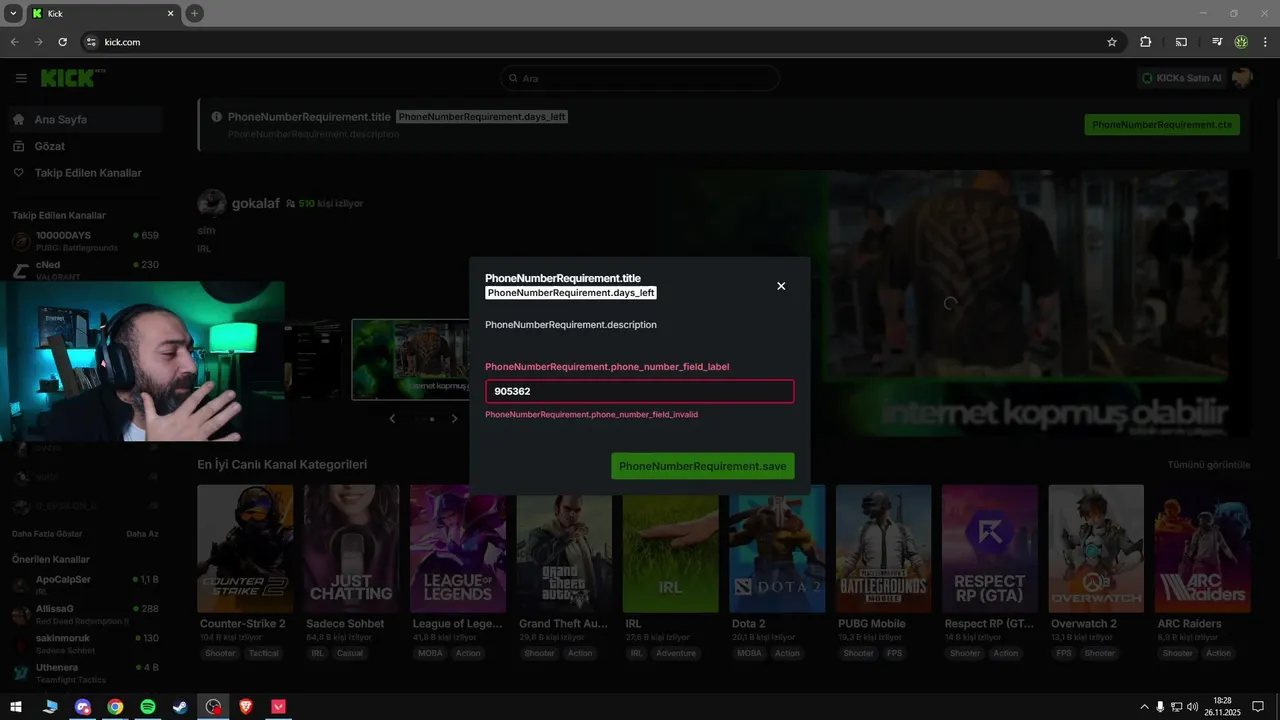Open recommended channel ApoCalpSer
1280x720 pixels.
click(84, 584)
